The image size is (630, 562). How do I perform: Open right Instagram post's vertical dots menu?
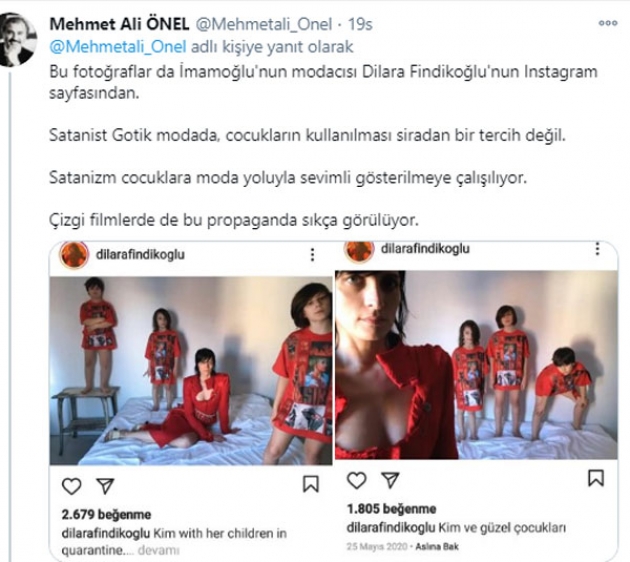tap(597, 249)
